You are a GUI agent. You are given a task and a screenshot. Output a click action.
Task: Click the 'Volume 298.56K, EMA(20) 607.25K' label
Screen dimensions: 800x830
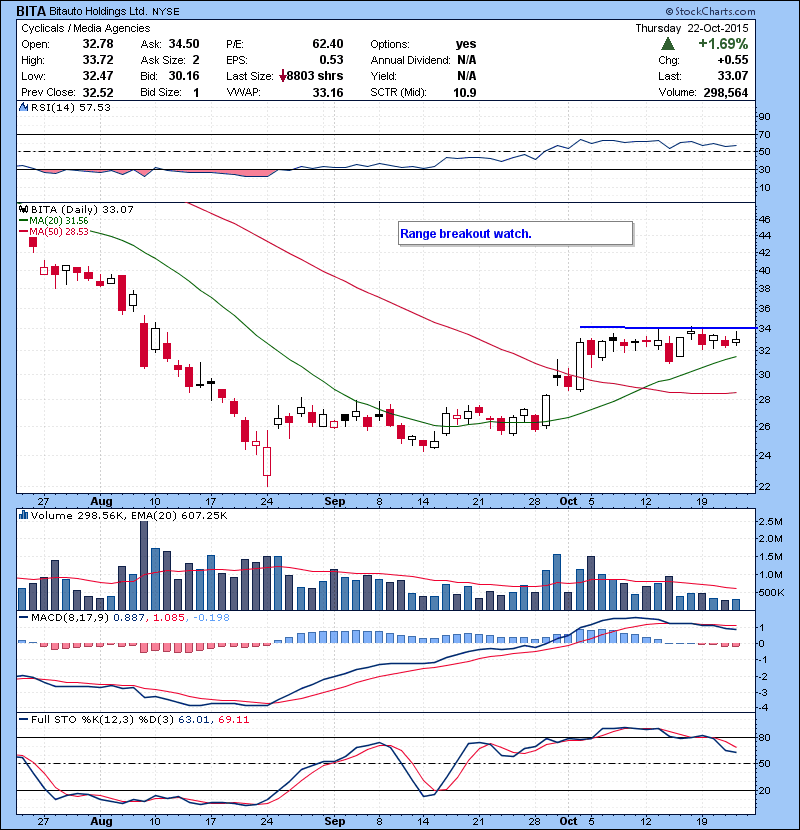pos(129,515)
